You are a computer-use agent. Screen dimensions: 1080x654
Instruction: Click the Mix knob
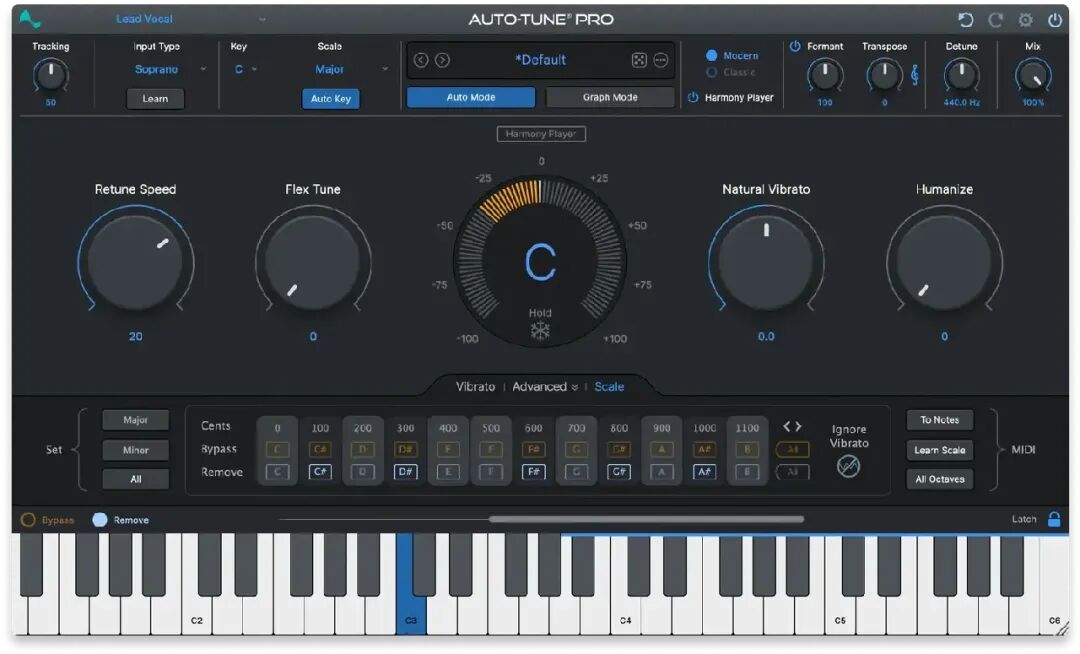click(x=1032, y=75)
